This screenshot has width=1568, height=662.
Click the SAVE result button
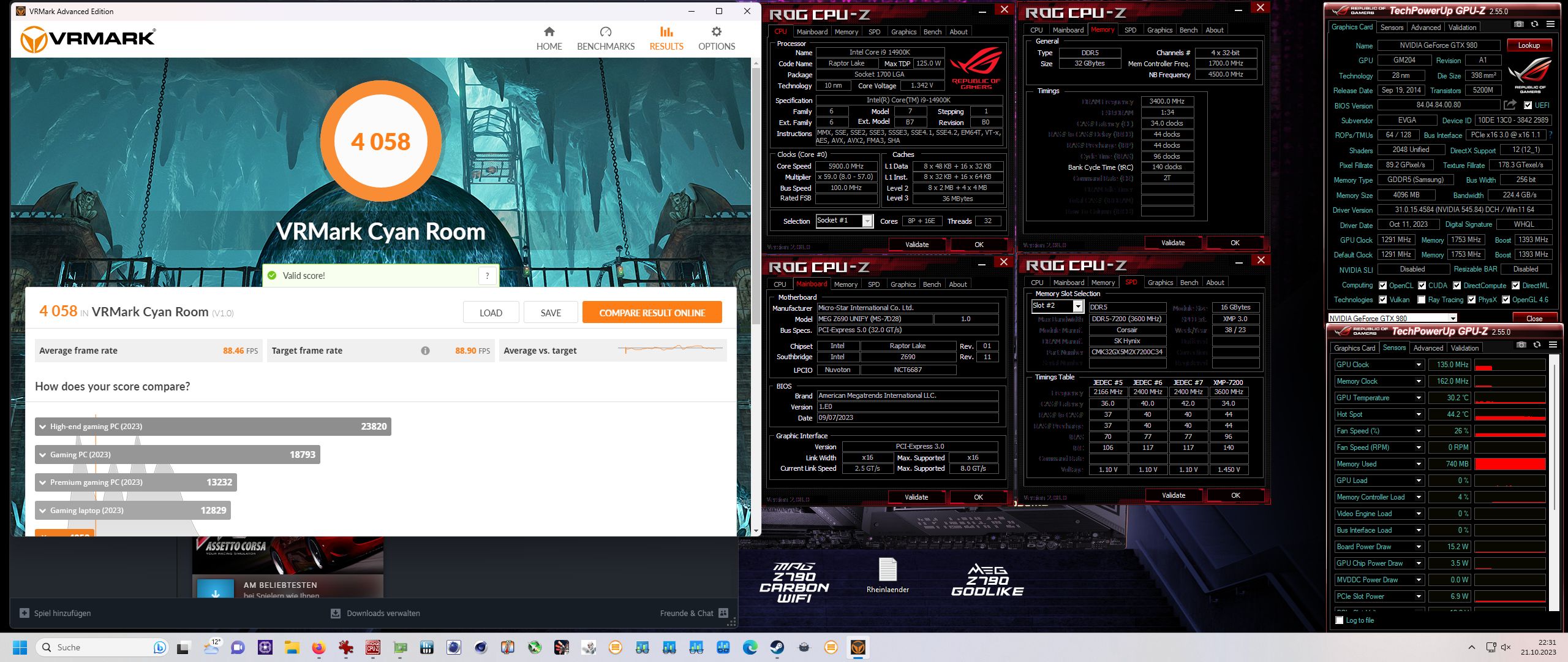click(x=551, y=313)
